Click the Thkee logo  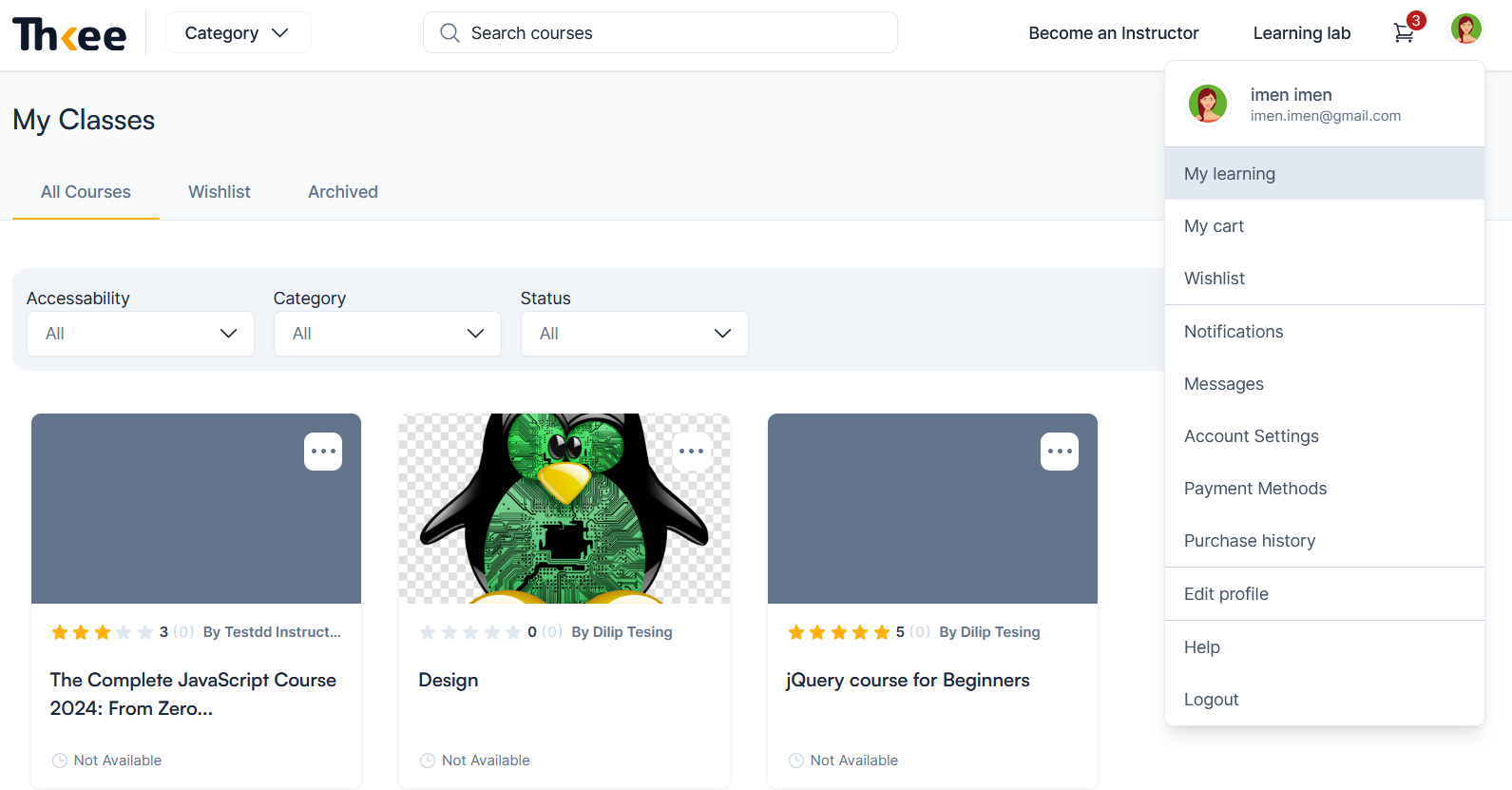pyautogui.click(x=69, y=35)
